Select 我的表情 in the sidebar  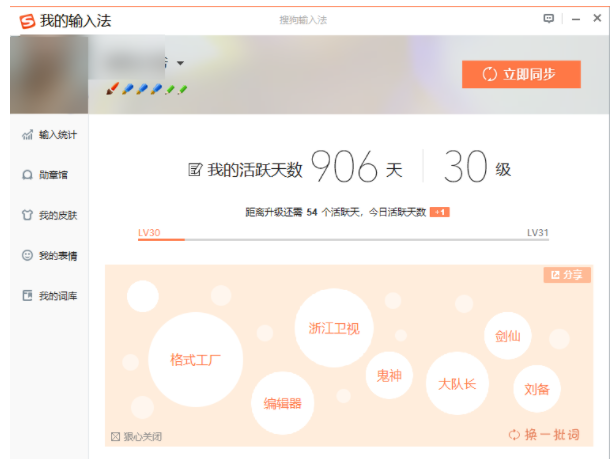point(49,255)
